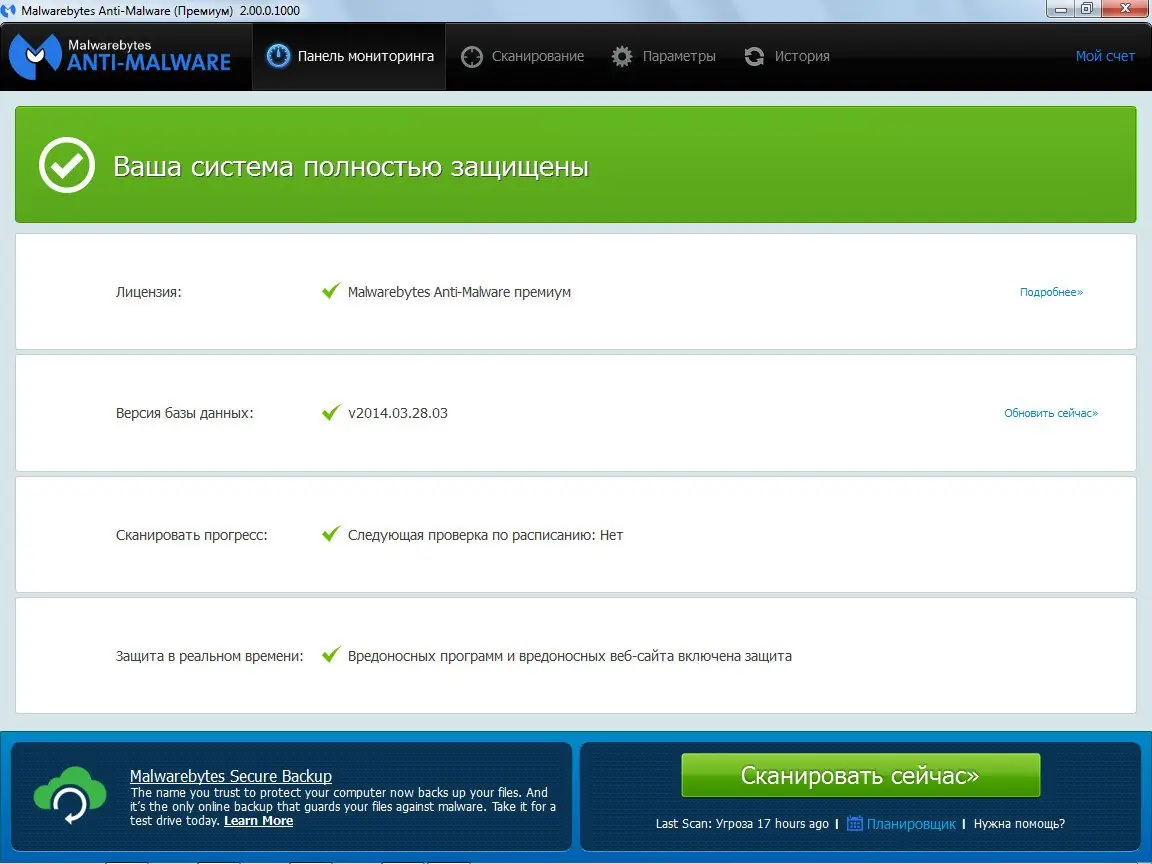The width and height of the screenshot is (1152, 864).
Task: Click the Нужна помощь? help link
Action: [1019, 824]
